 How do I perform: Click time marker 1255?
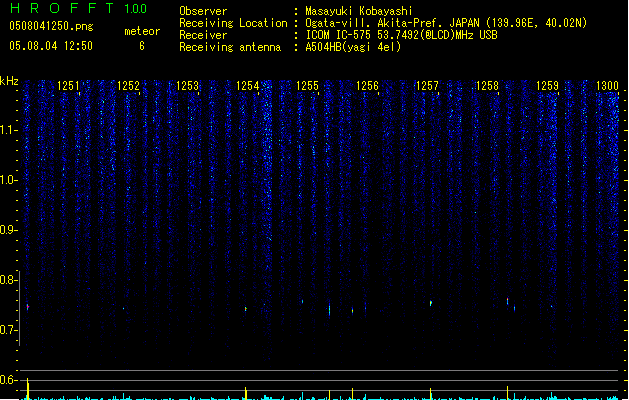pos(307,86)
